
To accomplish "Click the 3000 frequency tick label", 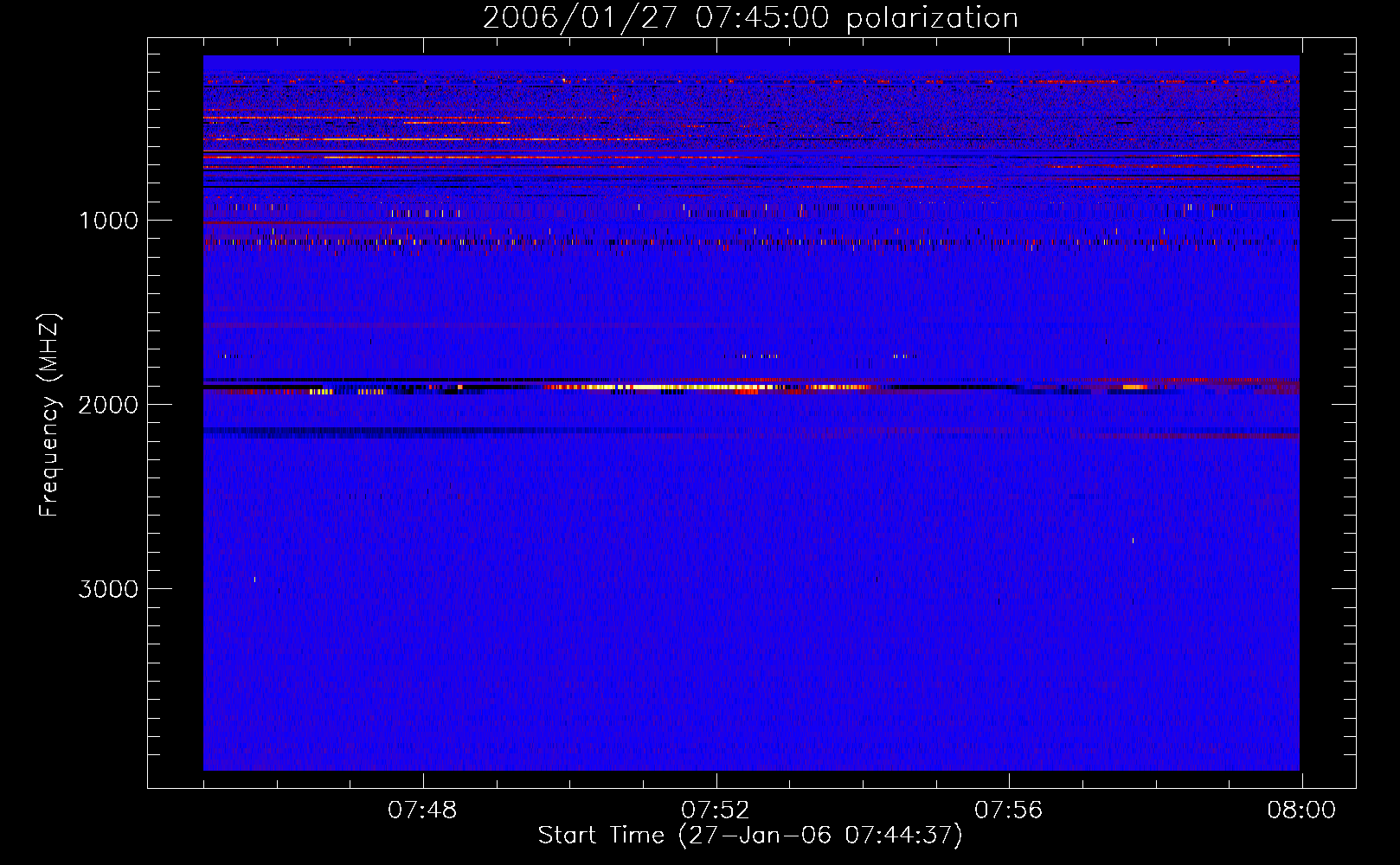I will click(108, 589).
